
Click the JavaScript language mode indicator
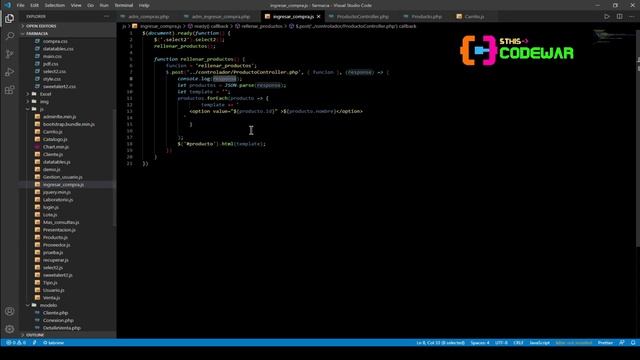pyautogui.click(x=540, y=342)
